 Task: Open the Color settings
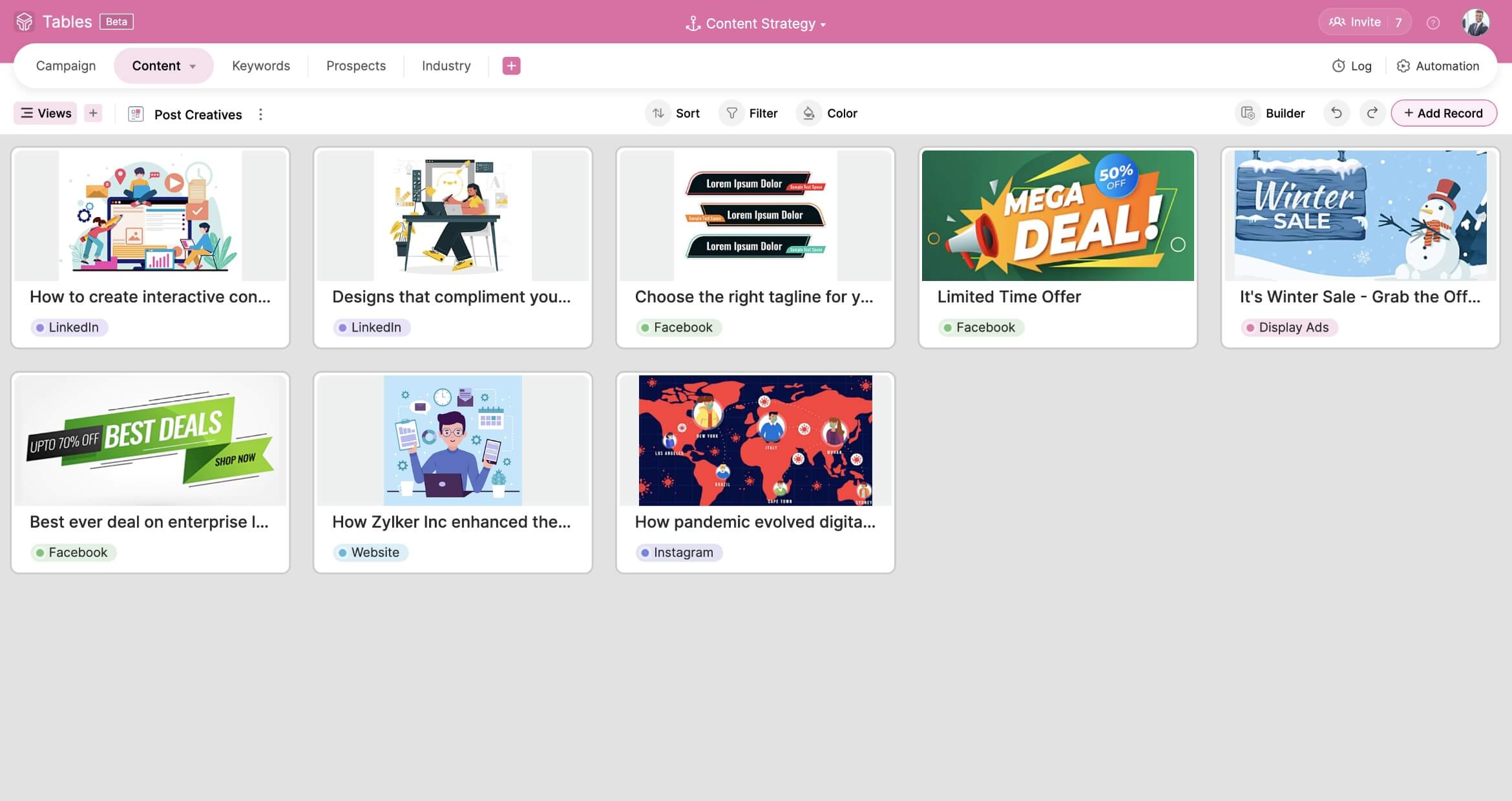coord(828,113)
